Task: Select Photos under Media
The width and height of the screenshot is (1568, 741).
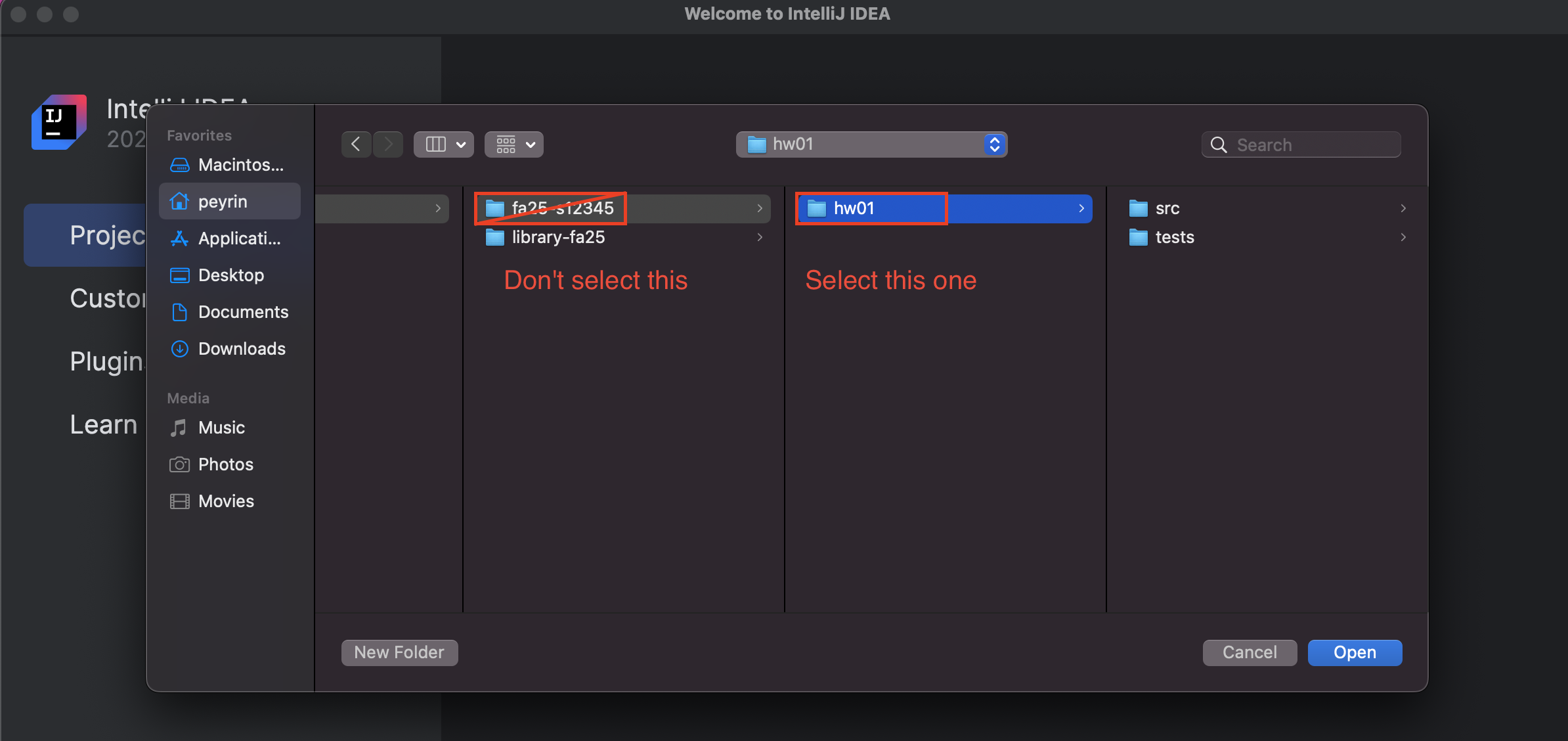Action: coord(225,464)
